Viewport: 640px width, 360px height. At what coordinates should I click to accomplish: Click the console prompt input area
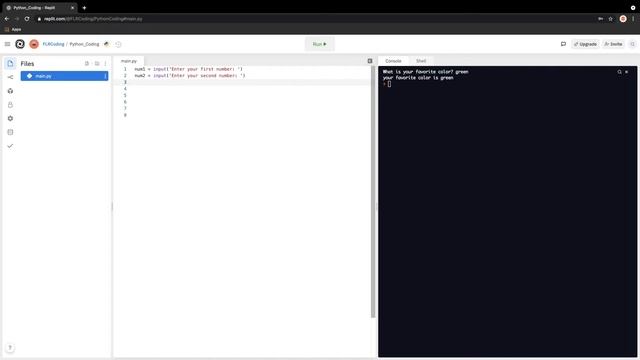click(389, 84)
